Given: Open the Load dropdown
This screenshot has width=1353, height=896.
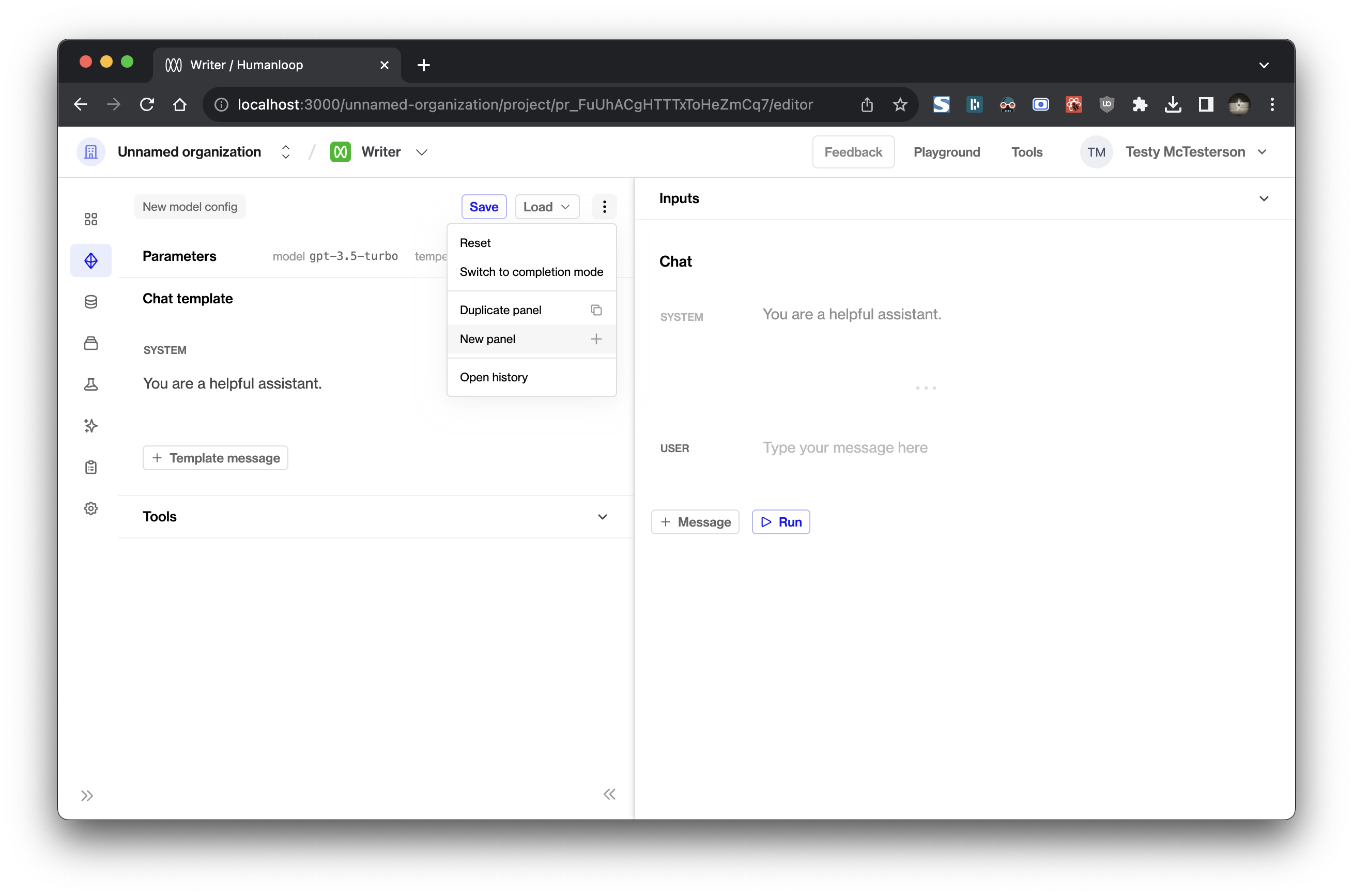Looking at the screenshot, I should pyautogui.click(x=547, y=207).
